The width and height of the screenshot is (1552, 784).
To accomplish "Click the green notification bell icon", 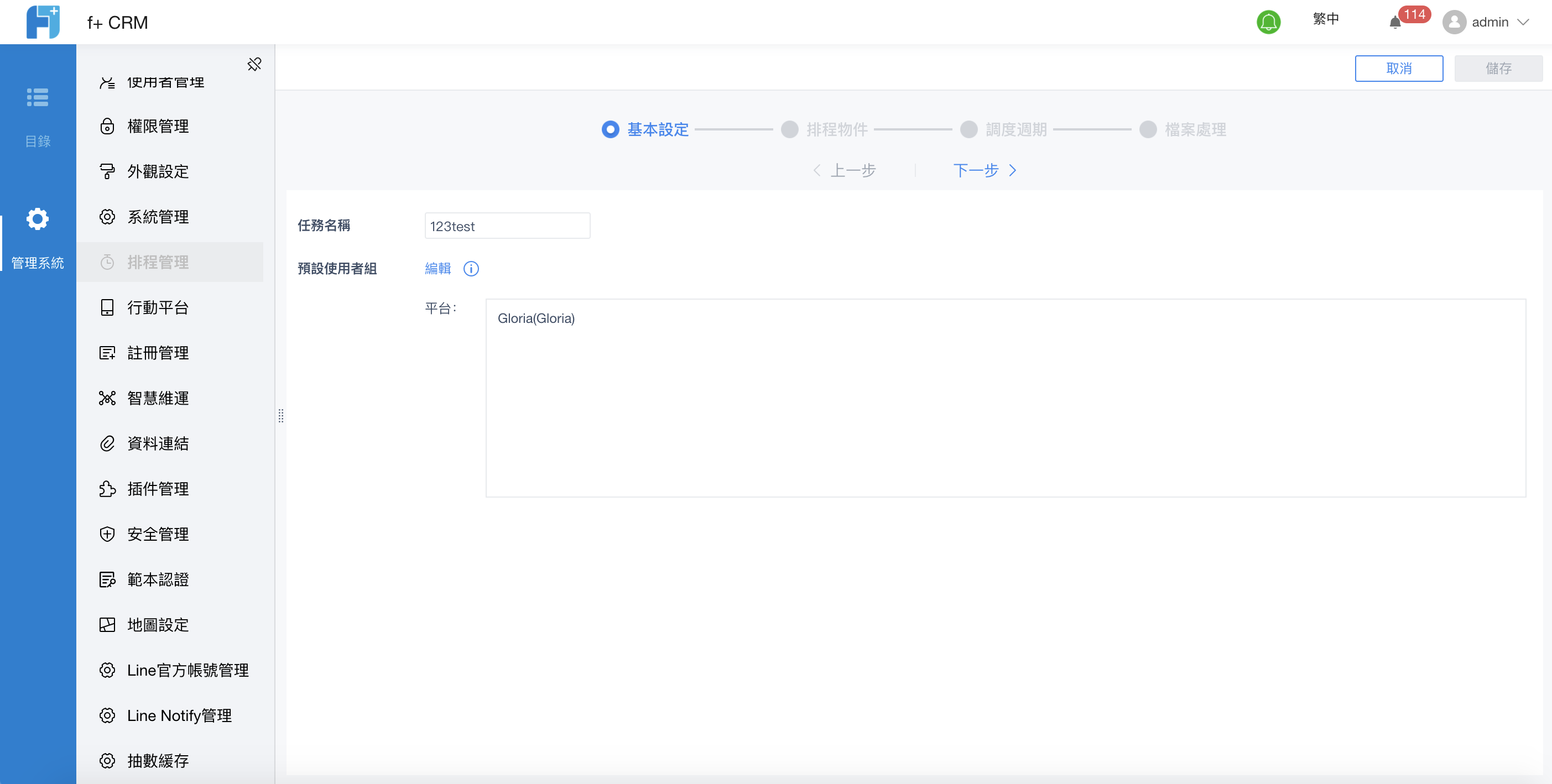I will tap(1268, 22).
